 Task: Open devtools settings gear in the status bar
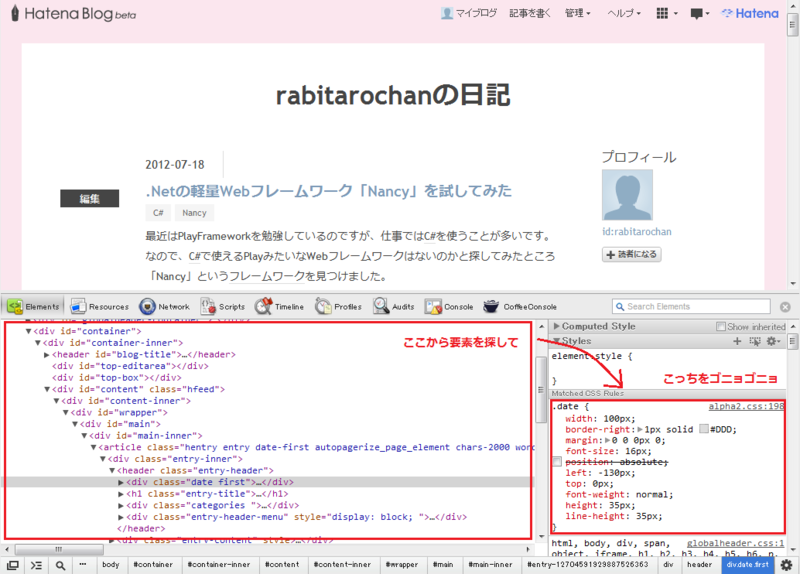pos(786,565)
